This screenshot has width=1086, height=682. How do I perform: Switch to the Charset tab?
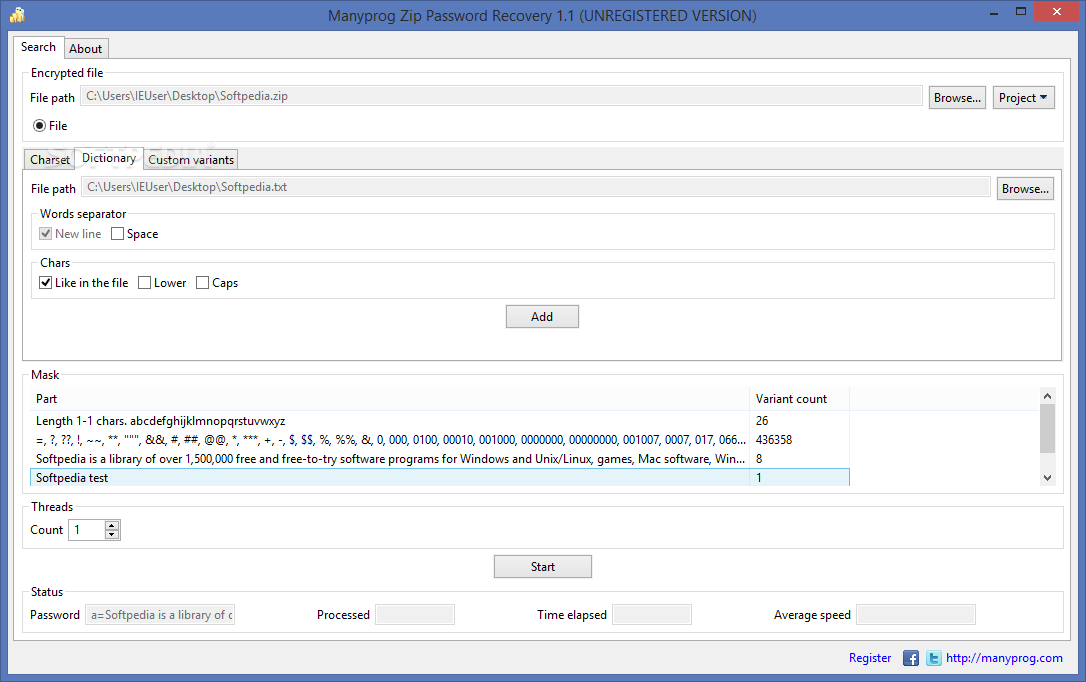pos(50,159)
